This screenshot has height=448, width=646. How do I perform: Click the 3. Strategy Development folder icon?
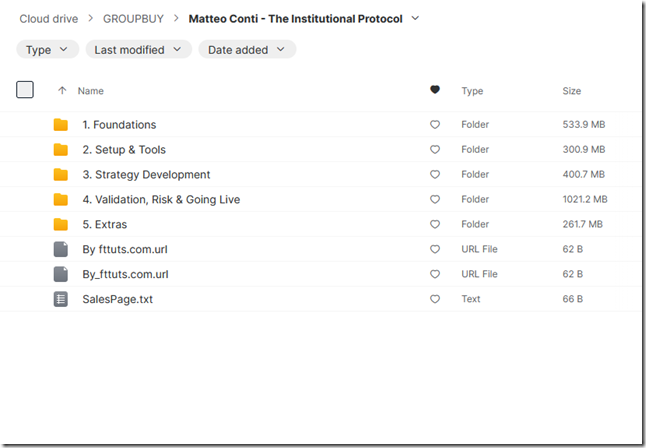pos(61,174)
